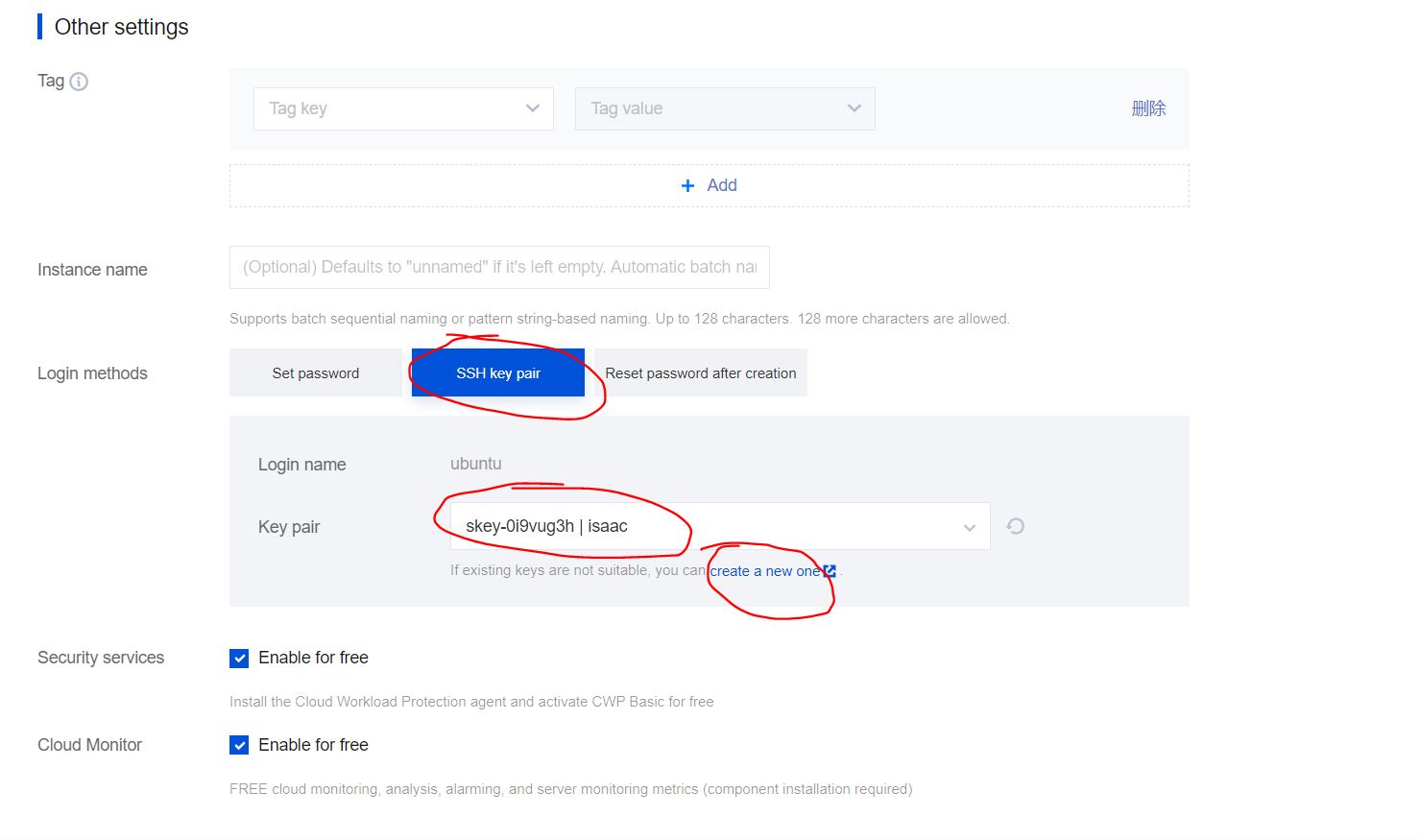Click the Enable for free label for Security services
Screen dimensions: 1420x840
(x=313, y=658)
